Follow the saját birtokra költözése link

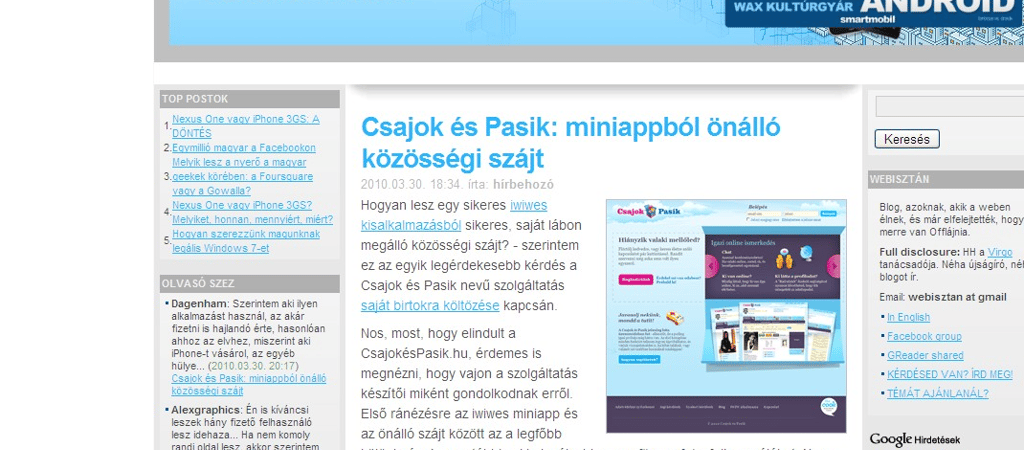[x=430, y=305]
